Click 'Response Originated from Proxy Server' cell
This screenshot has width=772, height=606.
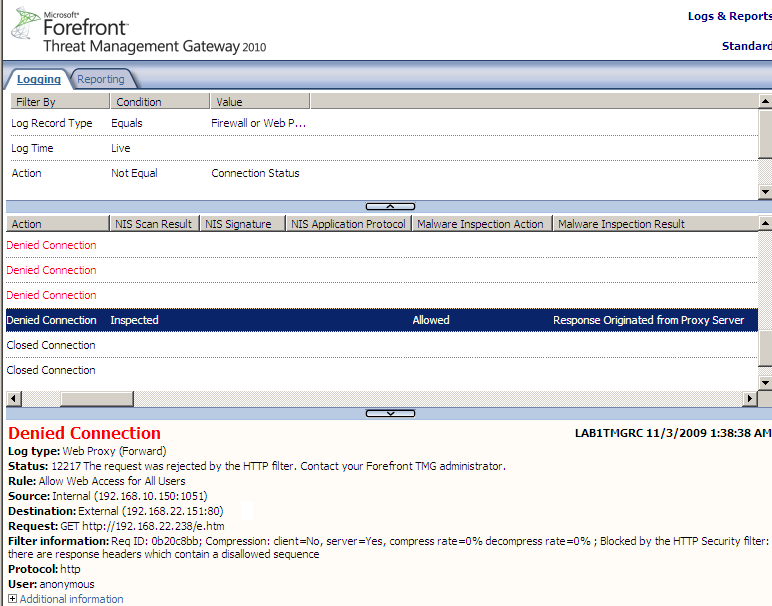(648, 320)
